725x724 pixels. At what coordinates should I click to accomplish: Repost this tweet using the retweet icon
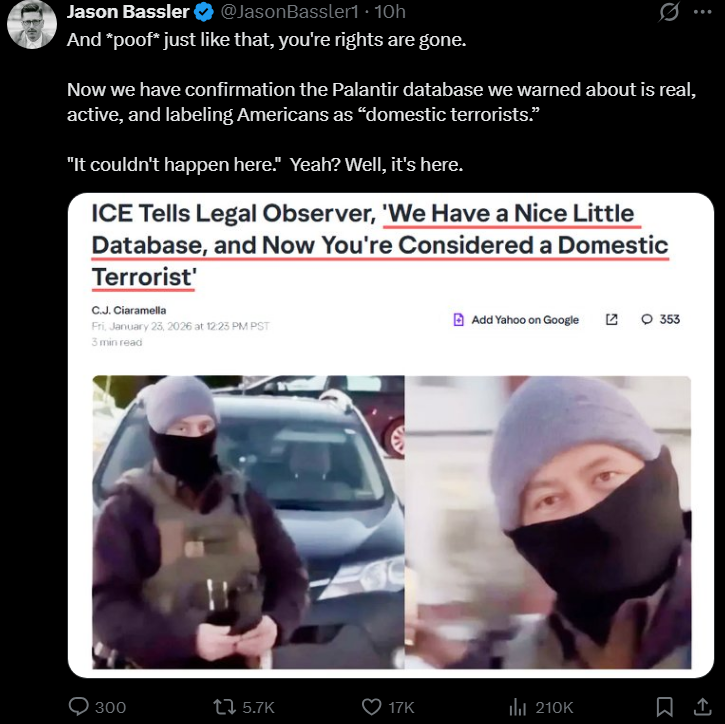click(x=224, y=707)
